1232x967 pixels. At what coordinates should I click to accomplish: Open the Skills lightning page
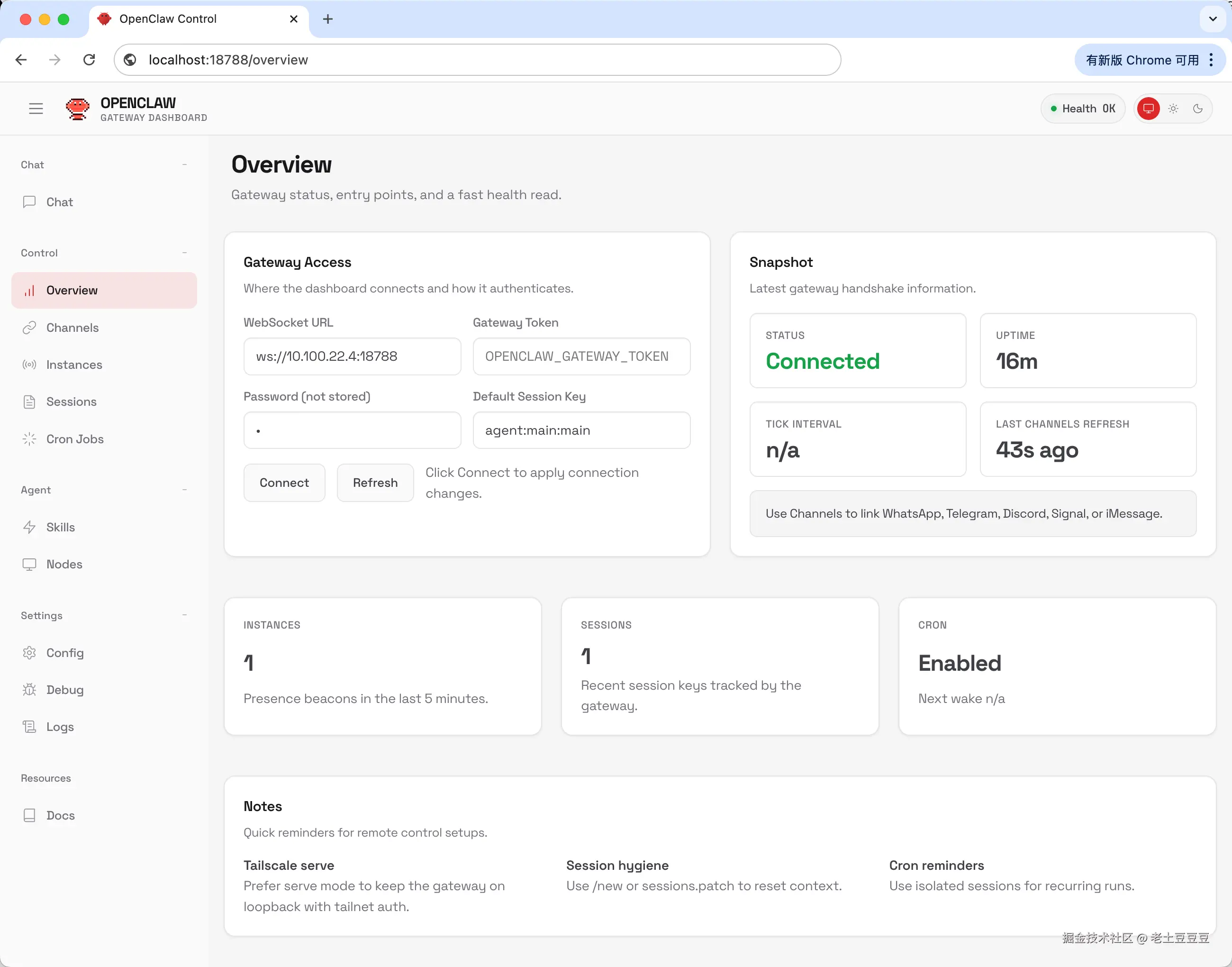tap(60, 527)
